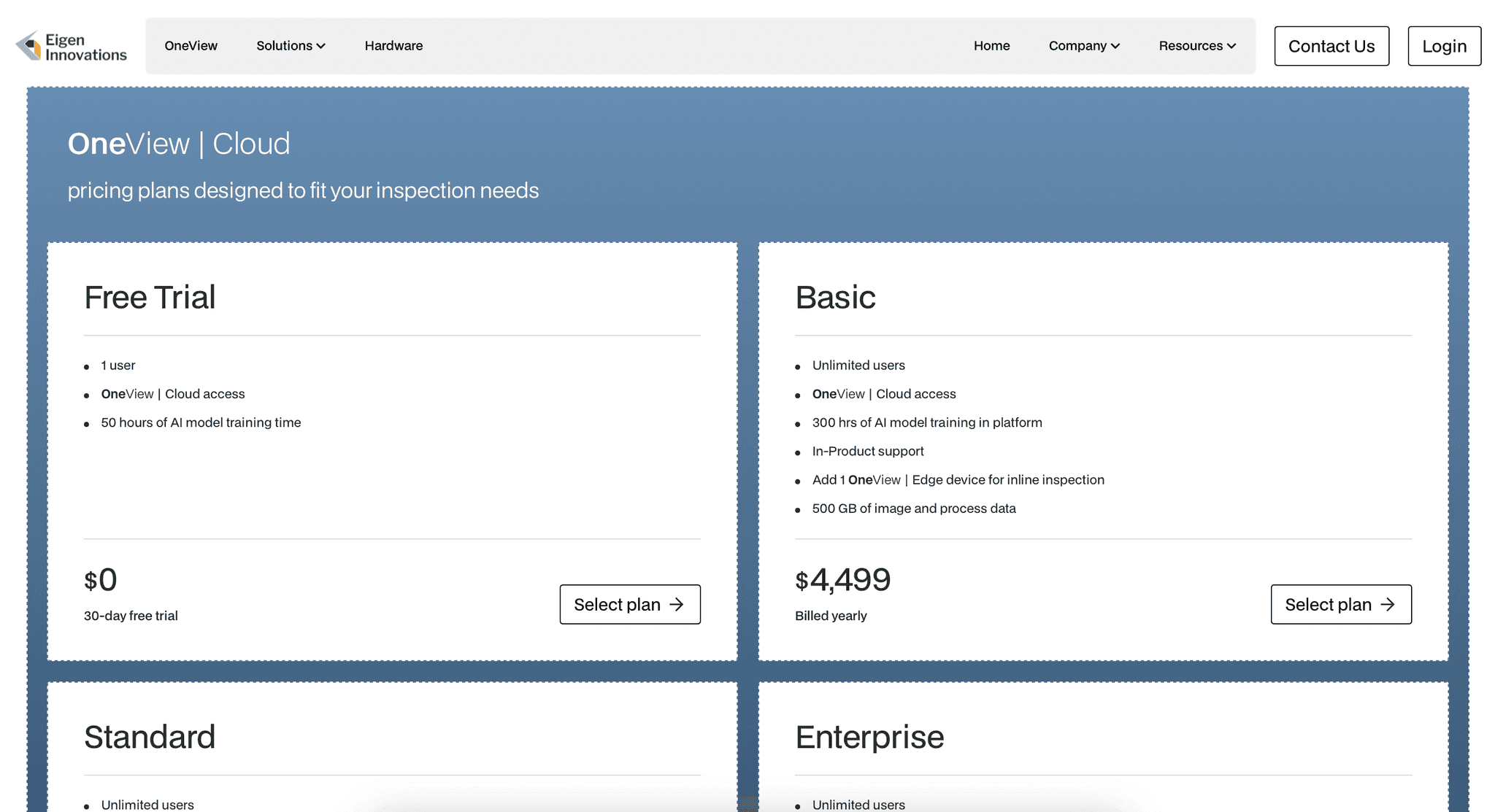The width and height of the screenshot is (1495, 812).
Task: Click the Eigen Innovations brand name text
Action: pos(85,47)
